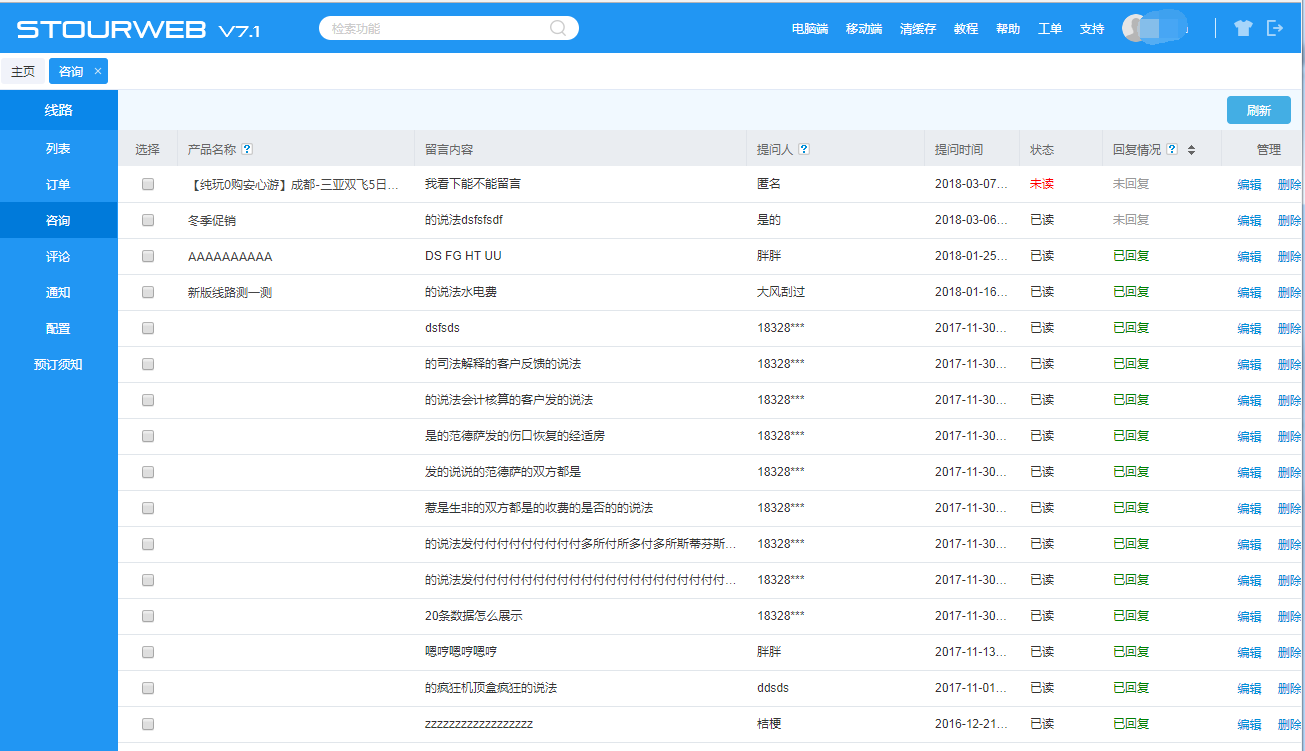
Task: Click 编辑 for the 冬季促销 row
Action: pos(1249,221)
